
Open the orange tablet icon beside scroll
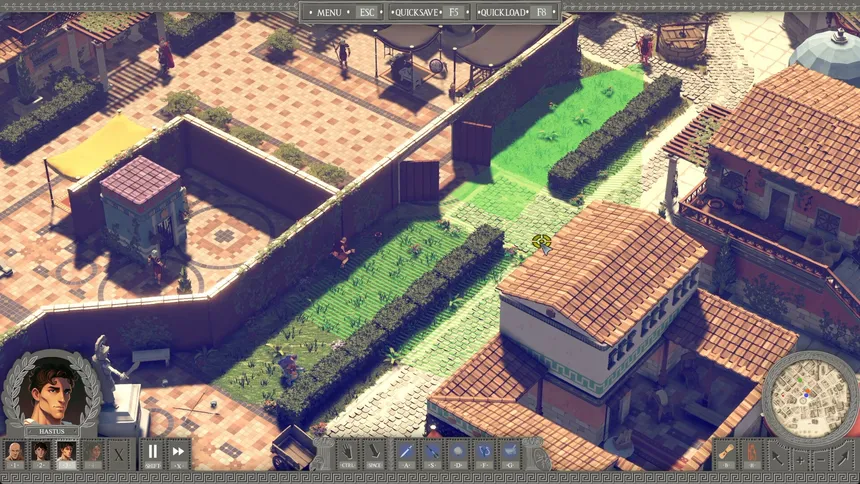pos(752,454)
